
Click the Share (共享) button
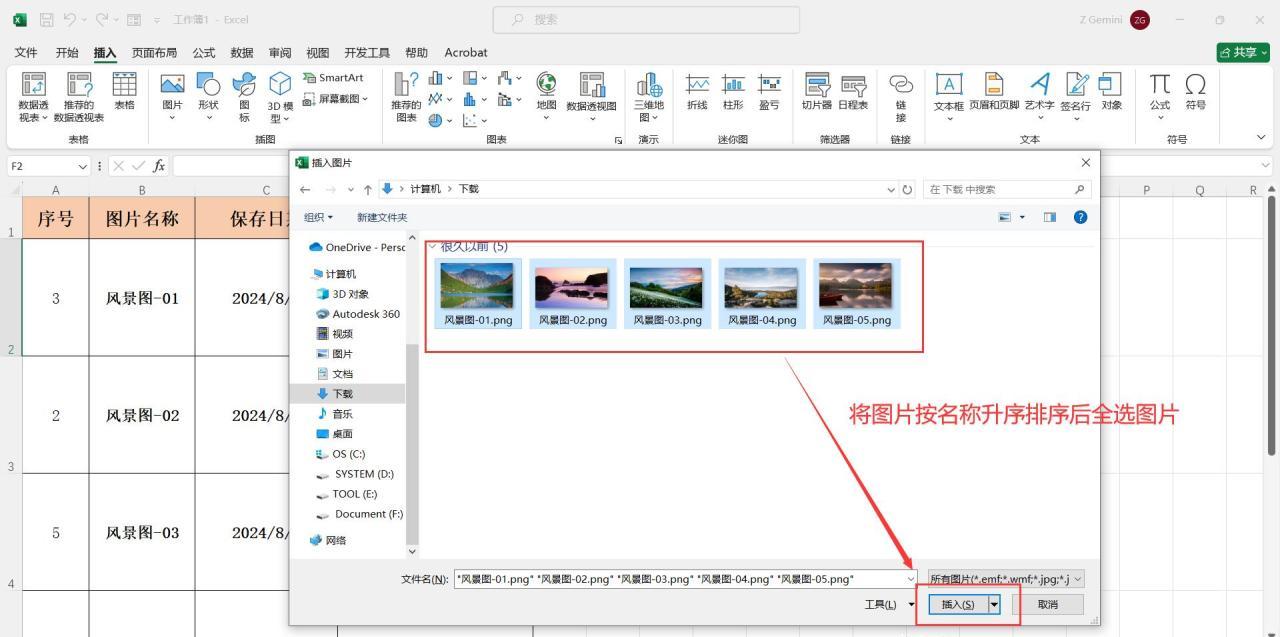[1243, 52]
